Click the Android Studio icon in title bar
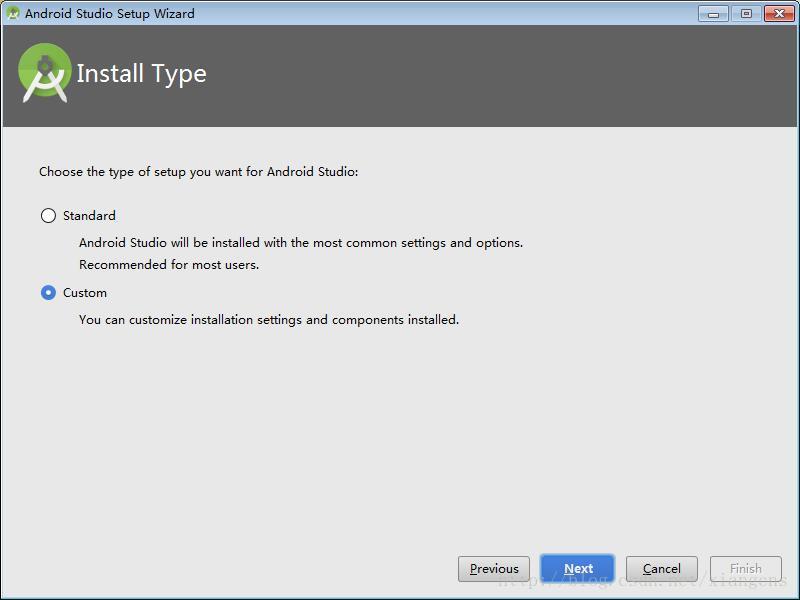Viewport: 800px width, 600px height. click(13, 13)
